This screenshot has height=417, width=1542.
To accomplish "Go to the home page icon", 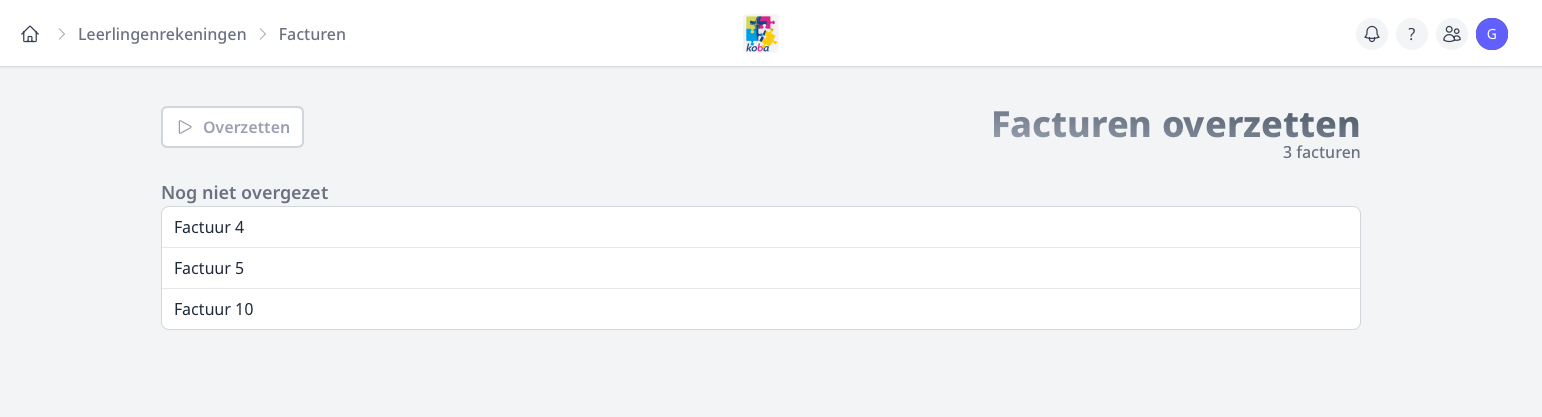I will pos(30,34).
